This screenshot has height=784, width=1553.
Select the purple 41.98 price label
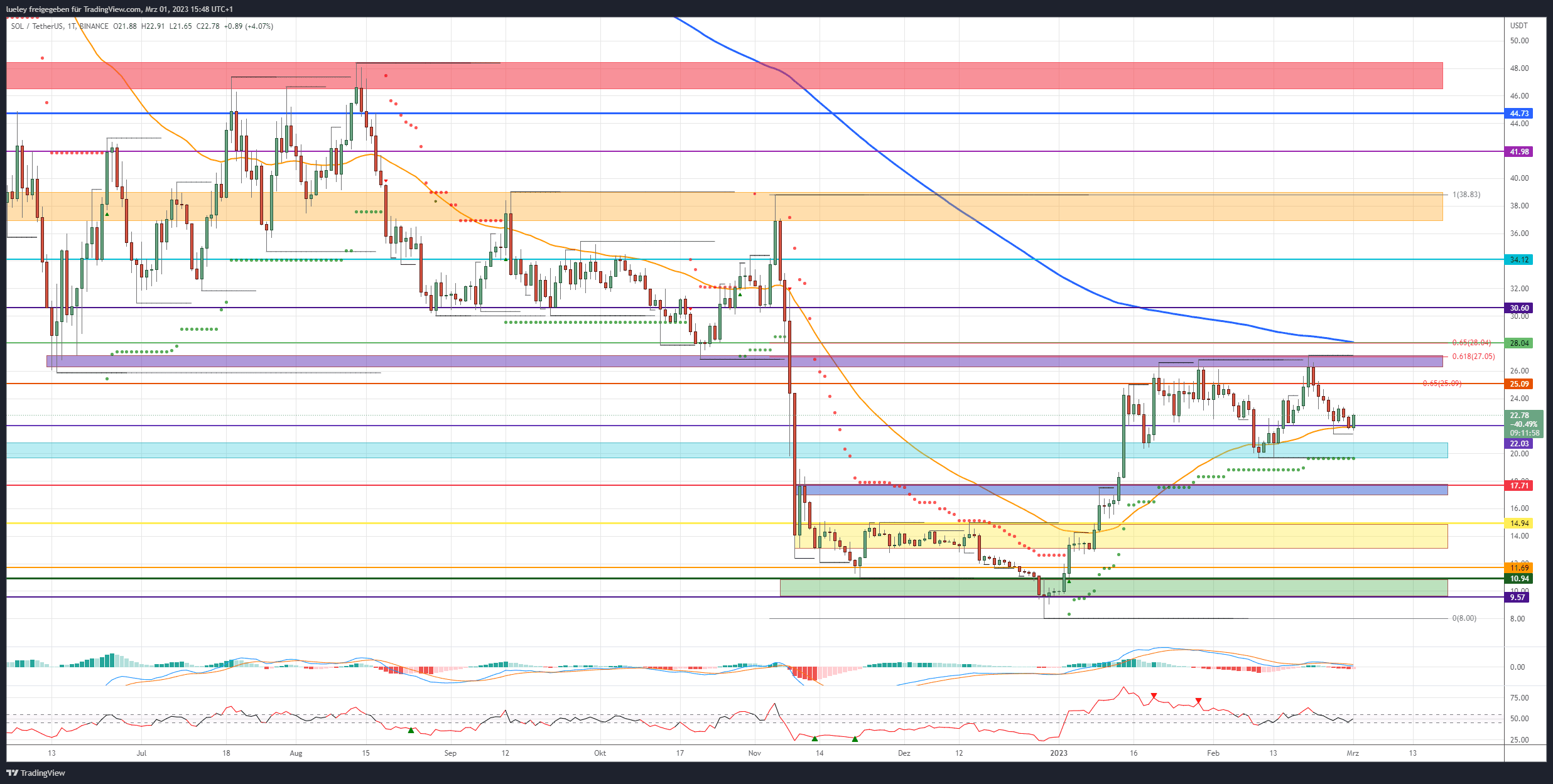[x=1519, y=152]
